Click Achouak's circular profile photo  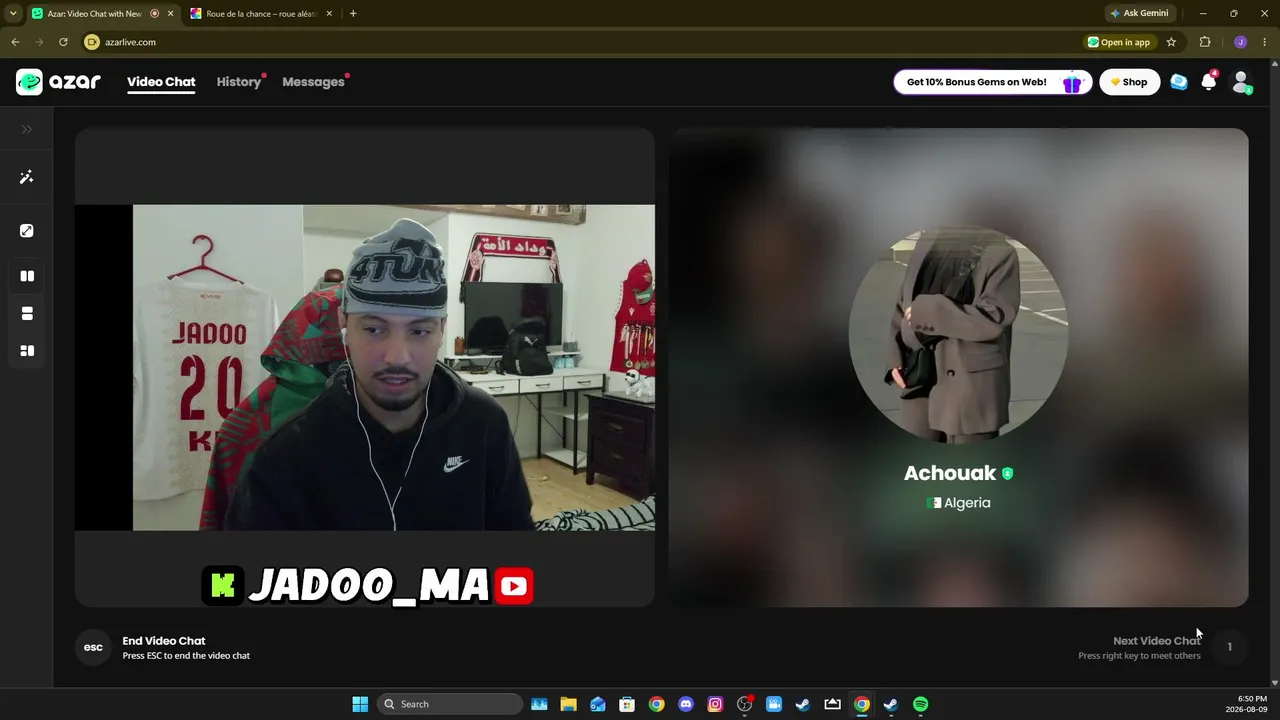point(958,333)
